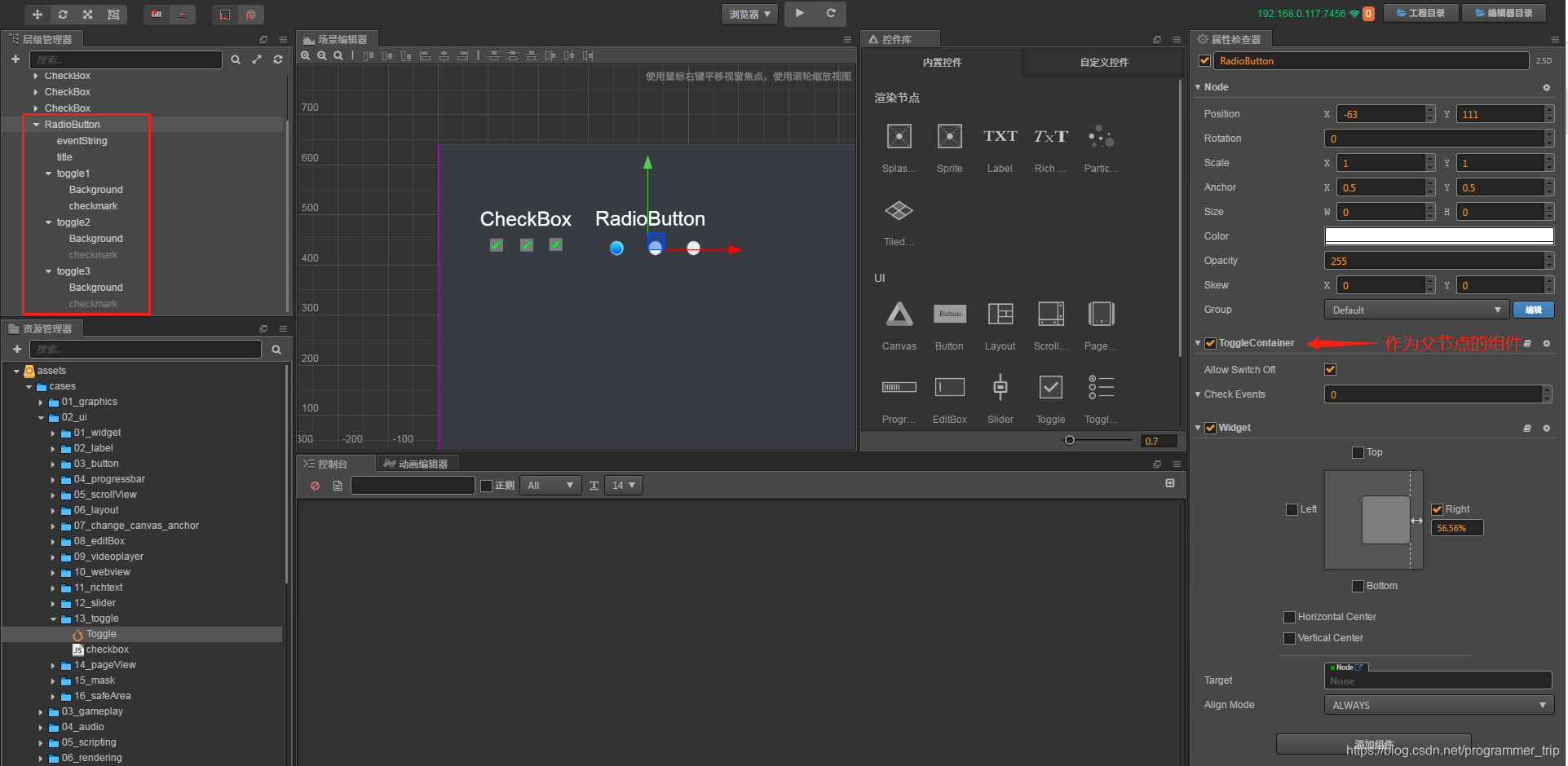Click the Refresh preview button
This screenshot has height=766, width=1568.
point(831,13)
